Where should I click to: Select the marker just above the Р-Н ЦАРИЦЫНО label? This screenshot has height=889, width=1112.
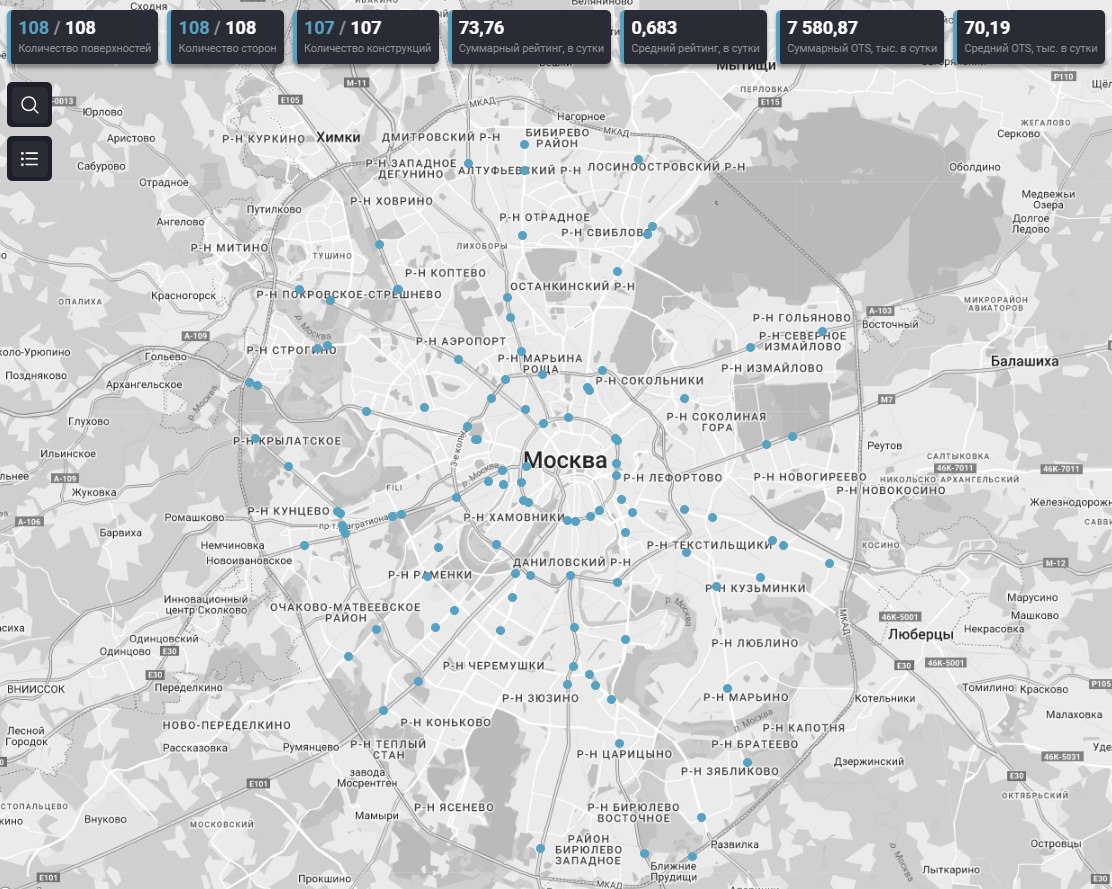point(619,744)
